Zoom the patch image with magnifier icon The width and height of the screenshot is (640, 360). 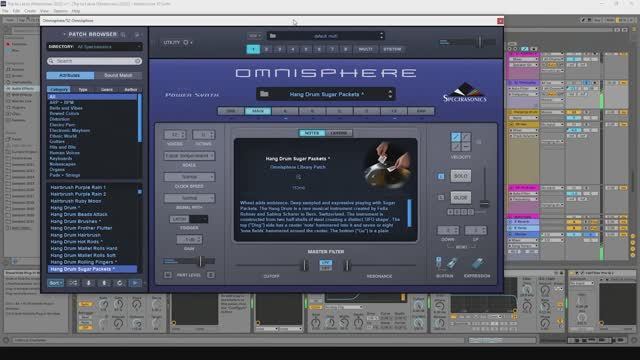[x=298, y=177]
